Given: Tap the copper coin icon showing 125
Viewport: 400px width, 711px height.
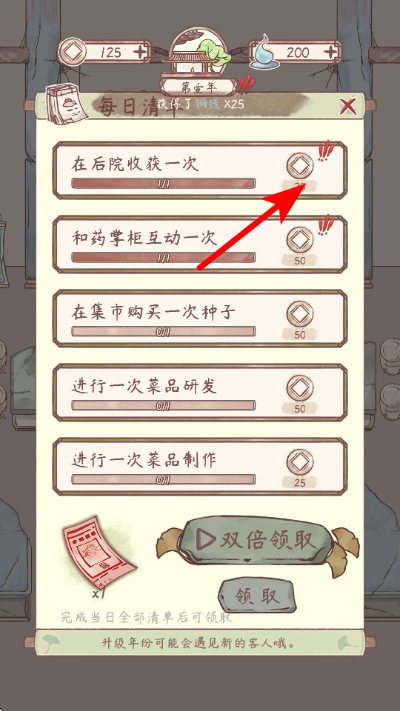Looking at the screenshot, I should 72,53.
